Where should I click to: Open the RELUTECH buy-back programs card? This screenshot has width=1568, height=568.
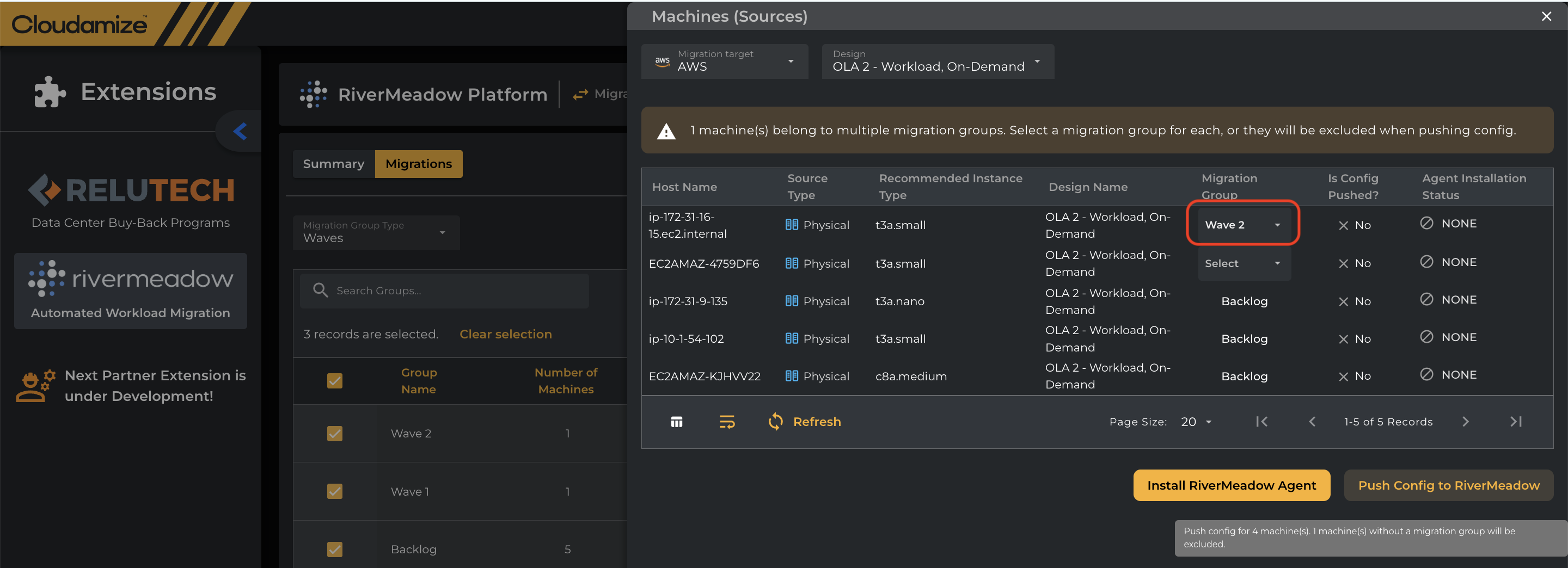[x=130, y=202]
